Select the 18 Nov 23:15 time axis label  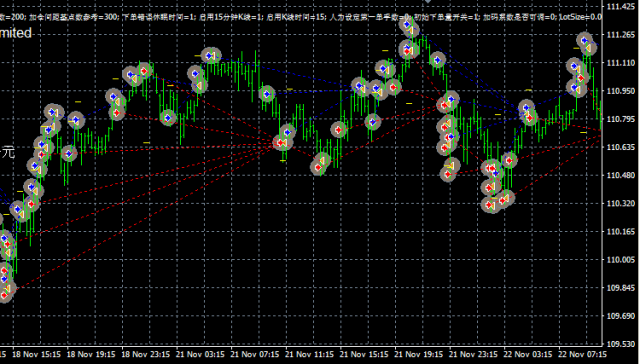(146, 354)
